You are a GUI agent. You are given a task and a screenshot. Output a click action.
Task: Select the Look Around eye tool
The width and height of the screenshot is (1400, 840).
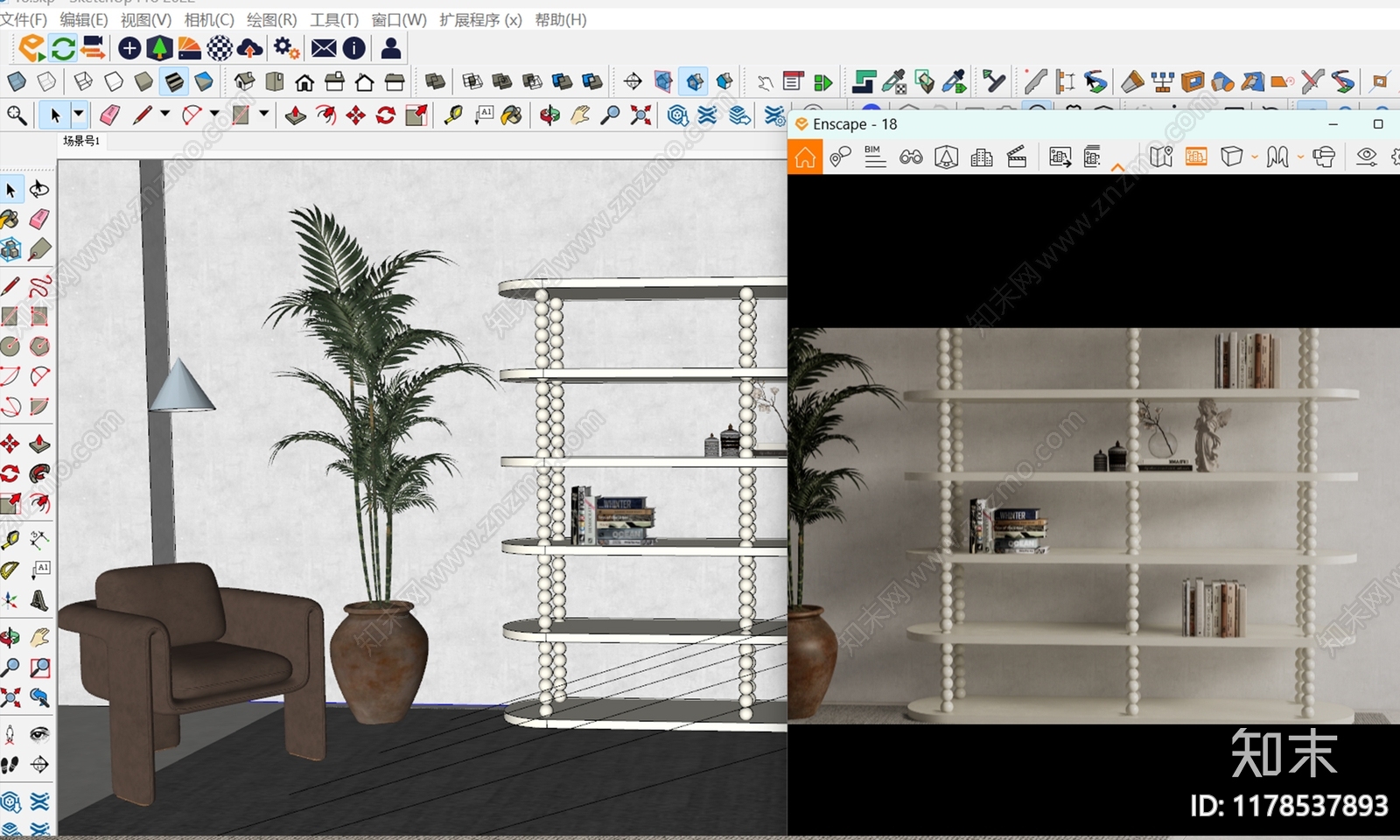pos(39,733)
